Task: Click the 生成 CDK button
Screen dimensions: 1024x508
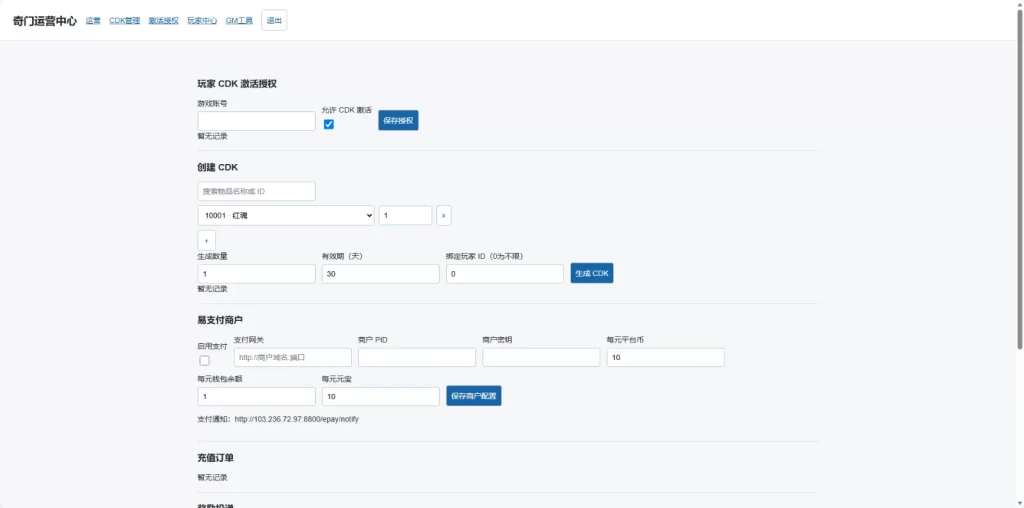Action: point(592,274)
